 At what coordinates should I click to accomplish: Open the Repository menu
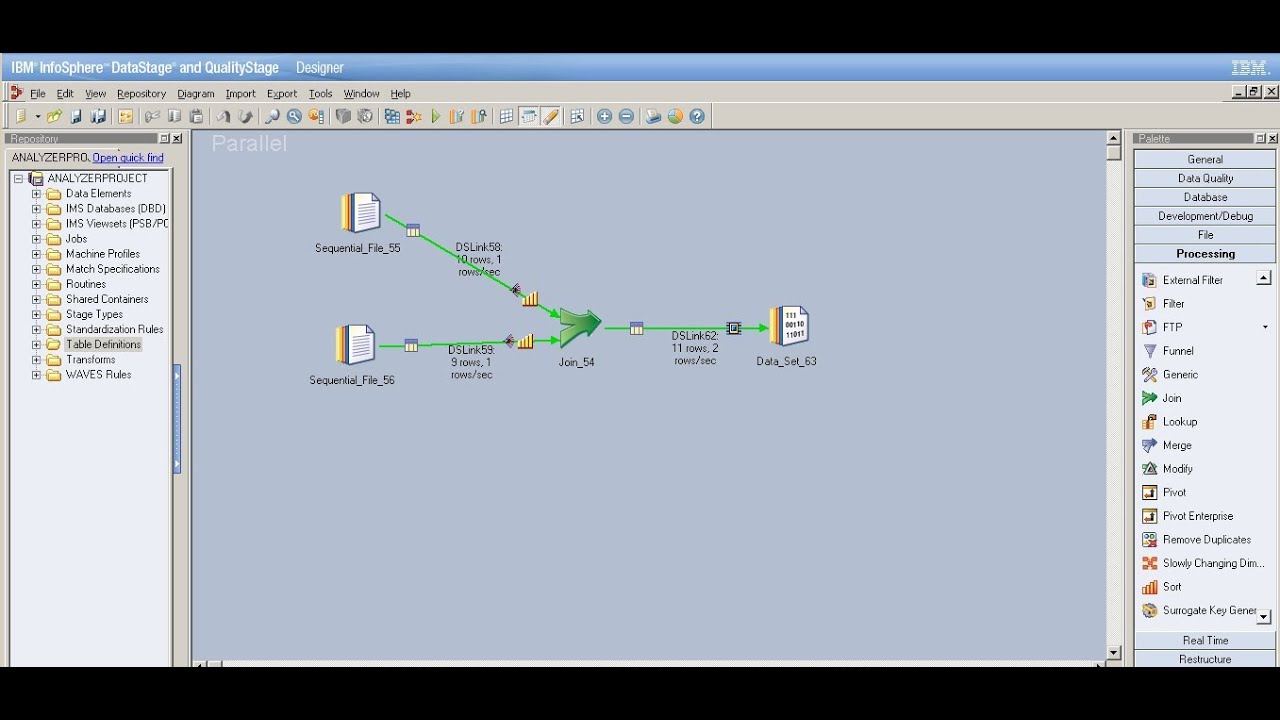pyautogui.click(x=141, y=94)
